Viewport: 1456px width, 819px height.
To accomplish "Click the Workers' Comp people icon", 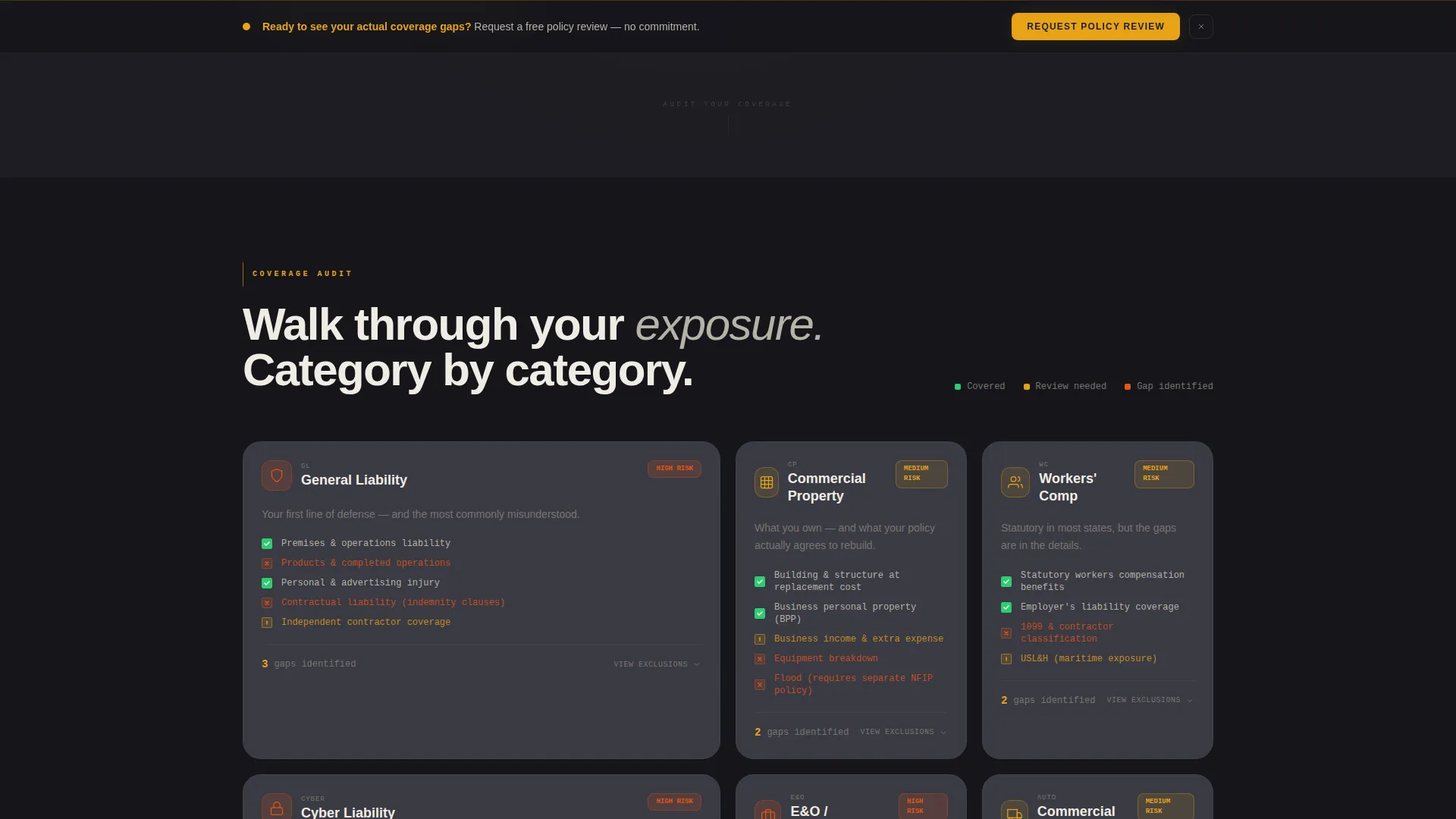I will [1015, 482].
